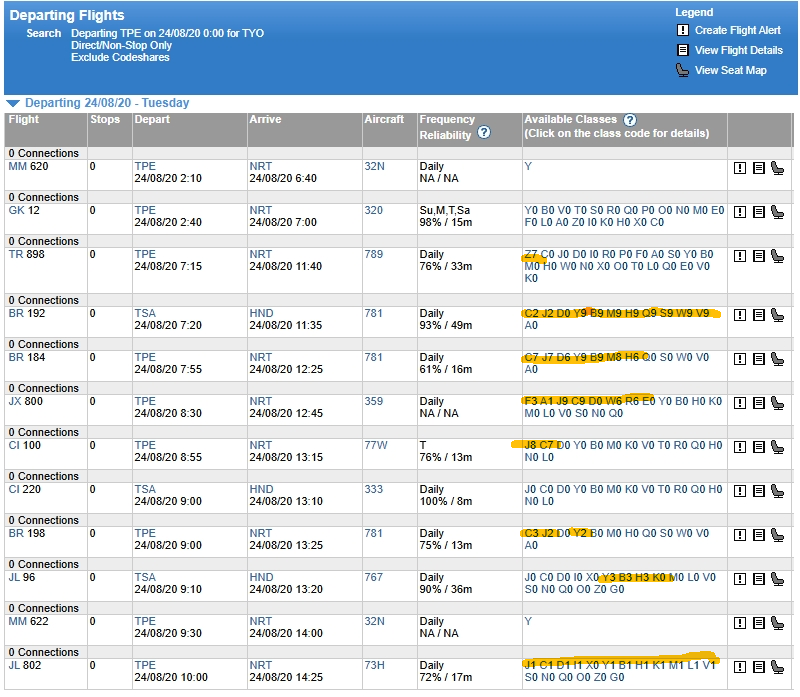View seat map for JX 800
800x697 pixels.
[778, 403]
